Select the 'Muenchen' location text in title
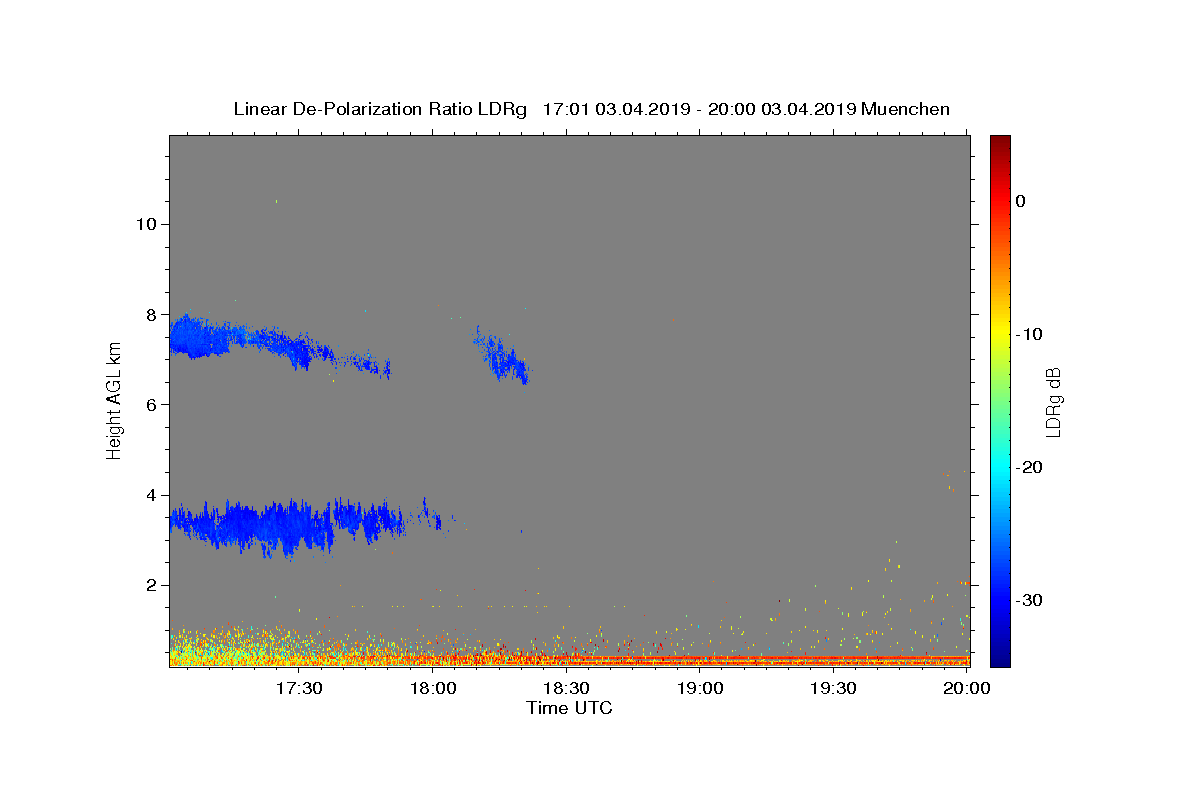This screenshot has width=1200, height=800. pos(905,109)
